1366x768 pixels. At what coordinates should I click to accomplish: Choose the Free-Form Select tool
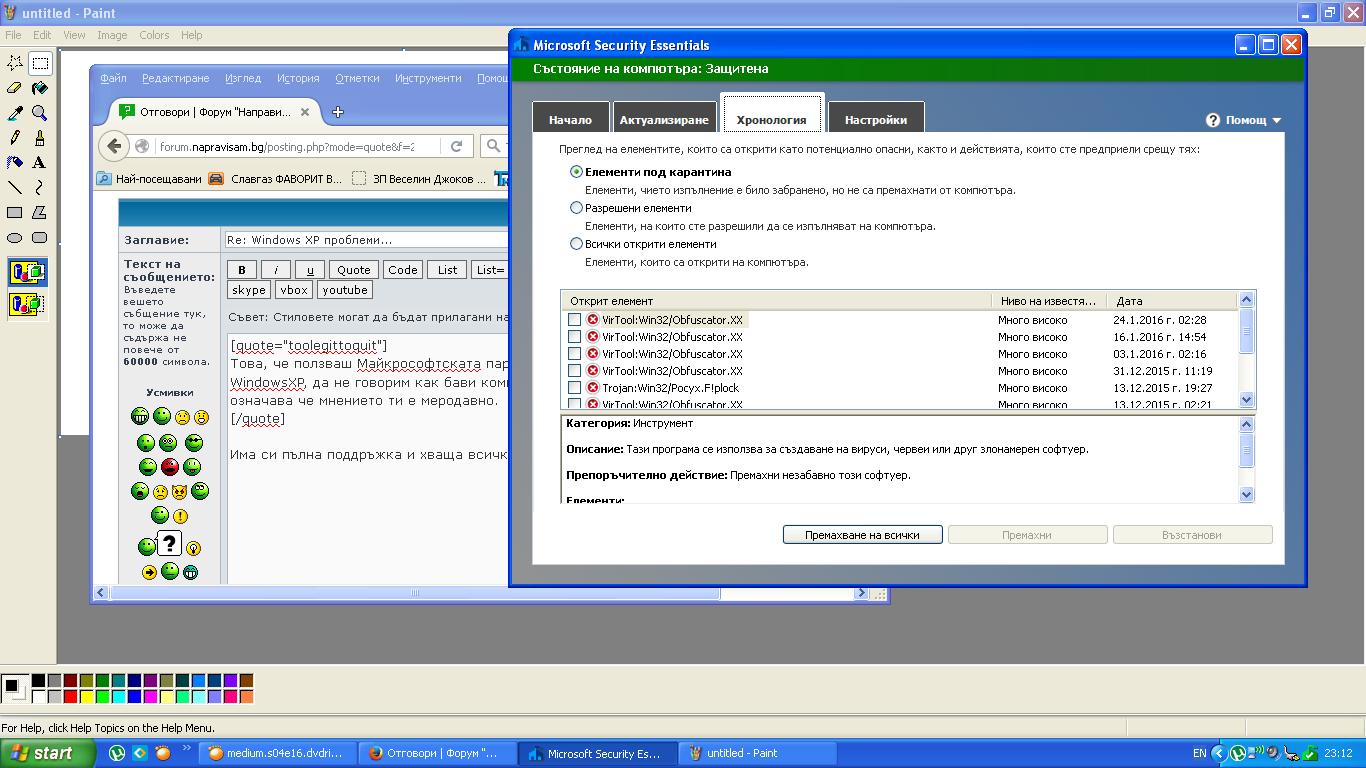click(15, 63)
